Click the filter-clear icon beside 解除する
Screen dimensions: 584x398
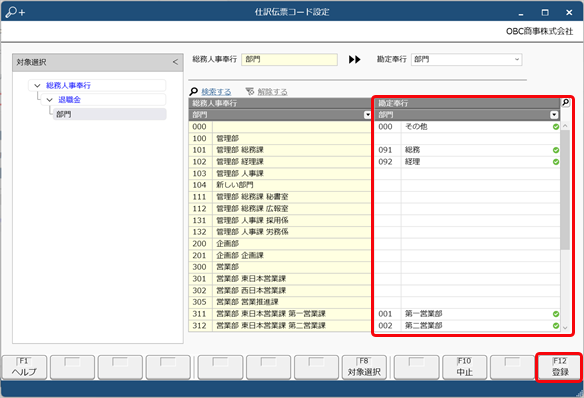[x=250, y=91]
